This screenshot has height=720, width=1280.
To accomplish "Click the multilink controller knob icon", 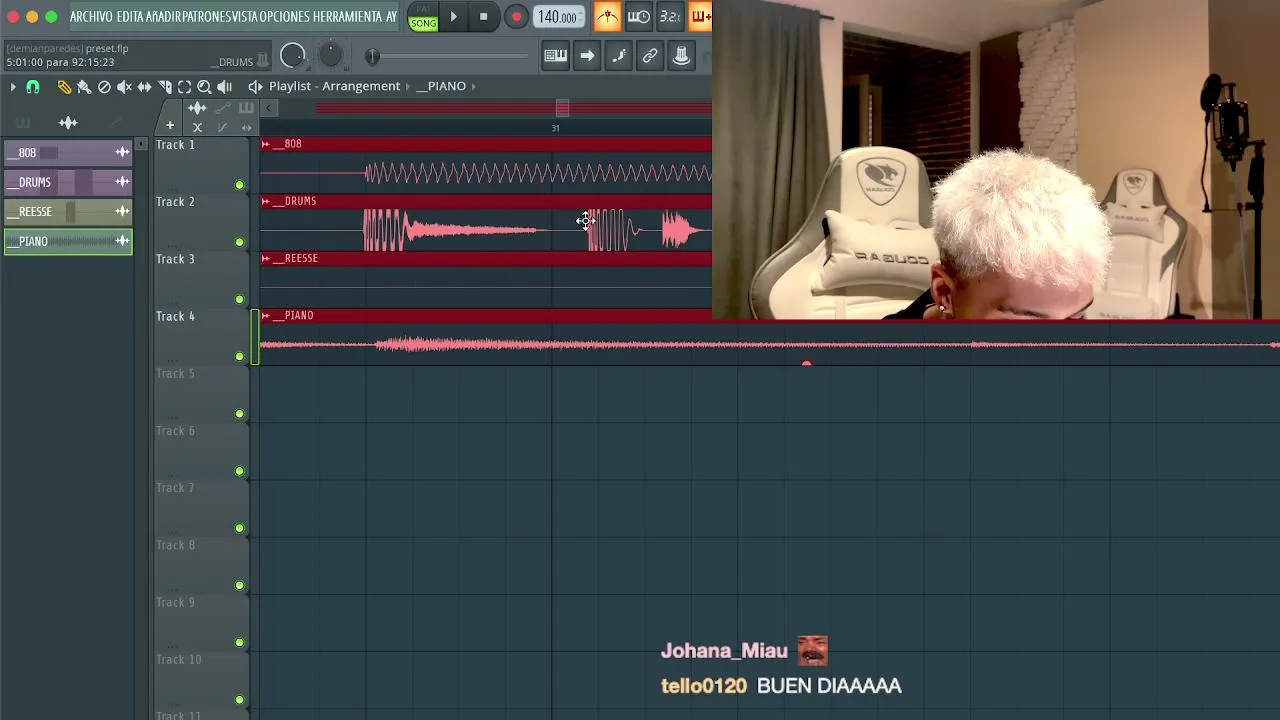I will point(681,56).
